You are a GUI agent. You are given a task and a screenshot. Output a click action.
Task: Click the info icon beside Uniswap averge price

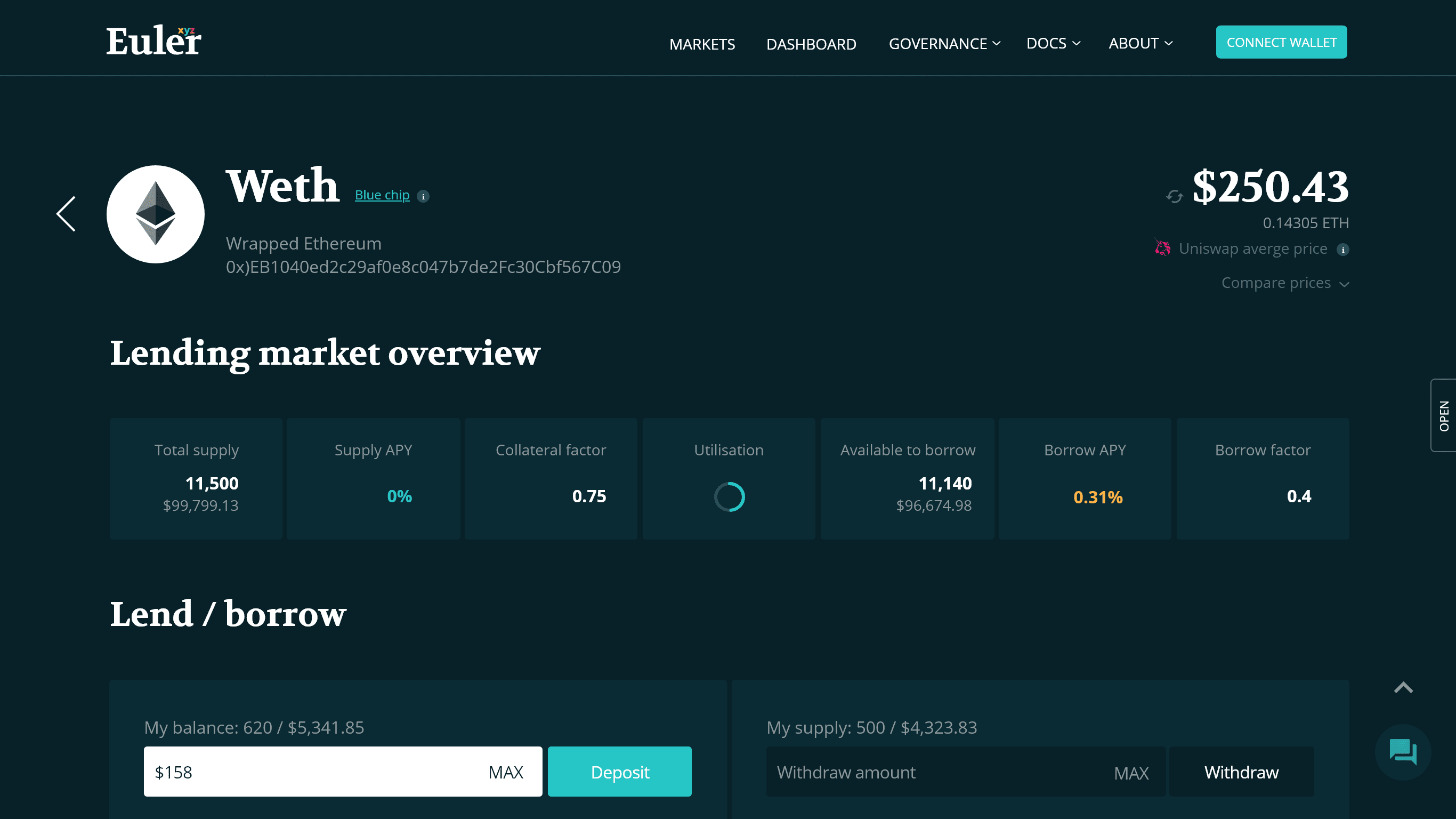click(x=1343, y=250)
